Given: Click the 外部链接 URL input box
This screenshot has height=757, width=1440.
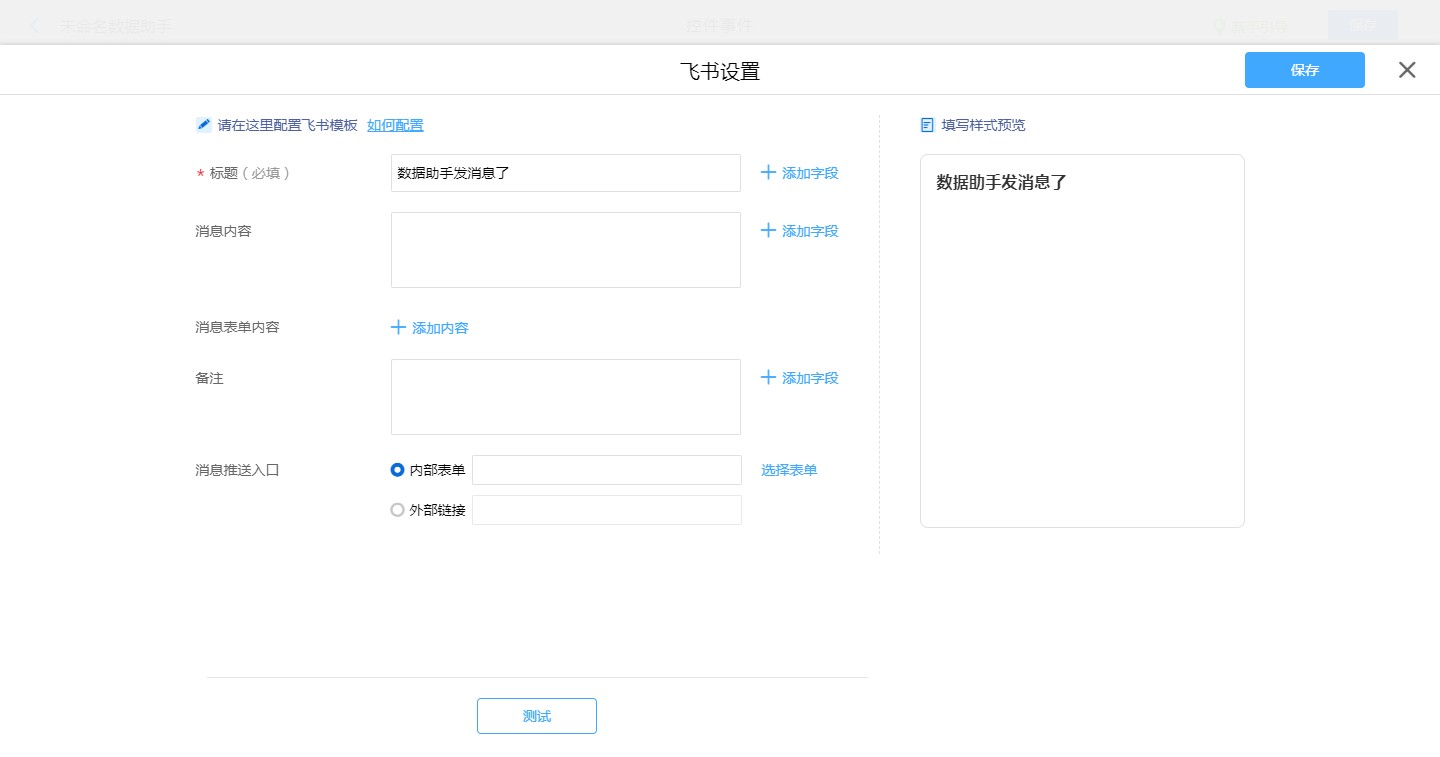Looking at the screenshot, I should pyautogui.click(x=606, y=510).
